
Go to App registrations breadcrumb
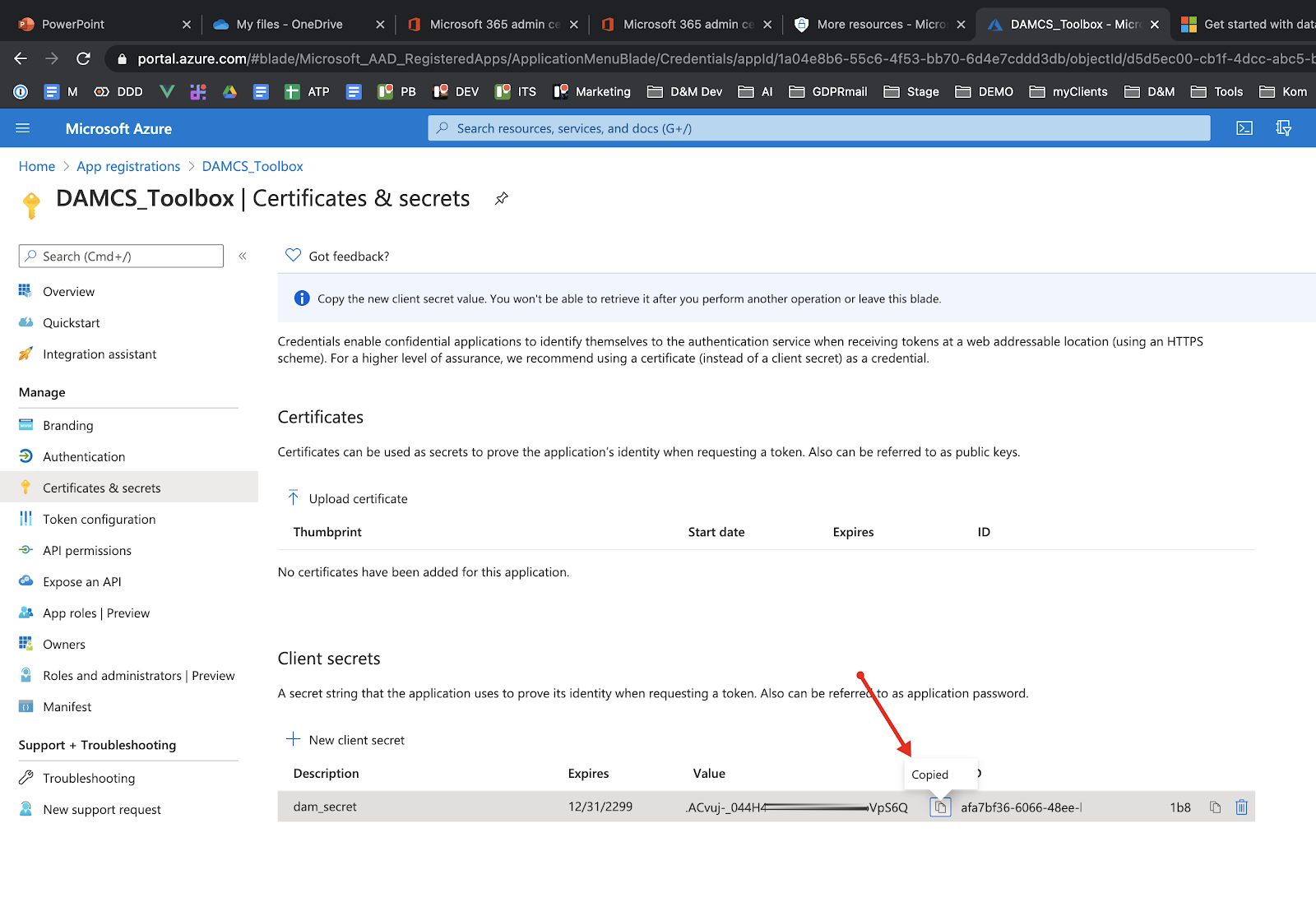tap(128, 166)
